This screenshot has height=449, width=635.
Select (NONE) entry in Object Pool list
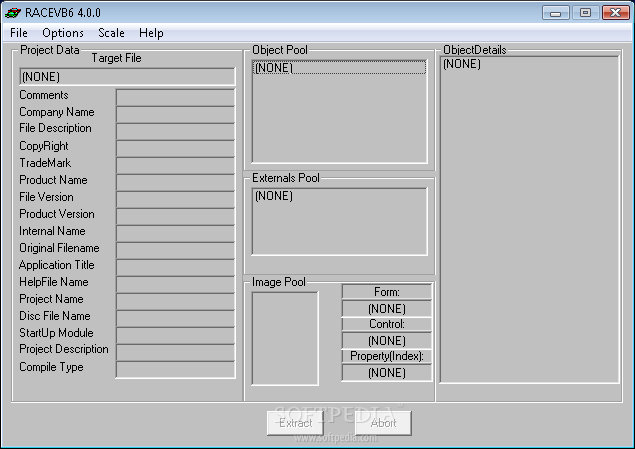(339, 68)
